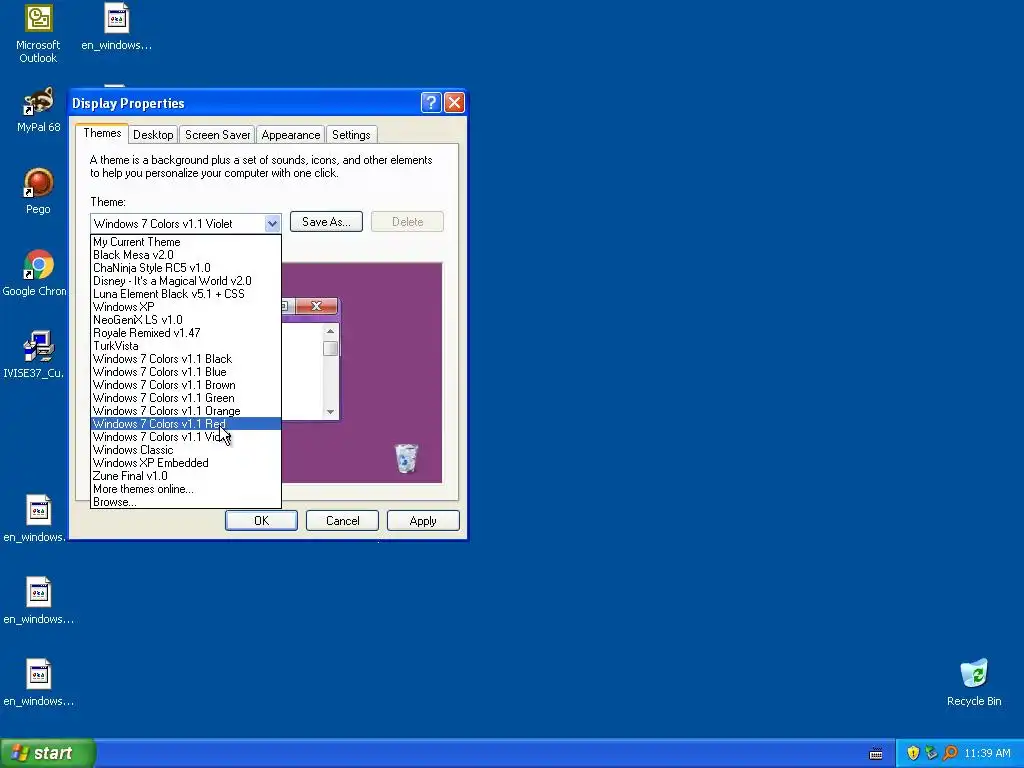
Task: Select More themes online... entry
Action: tap(185, 489)
